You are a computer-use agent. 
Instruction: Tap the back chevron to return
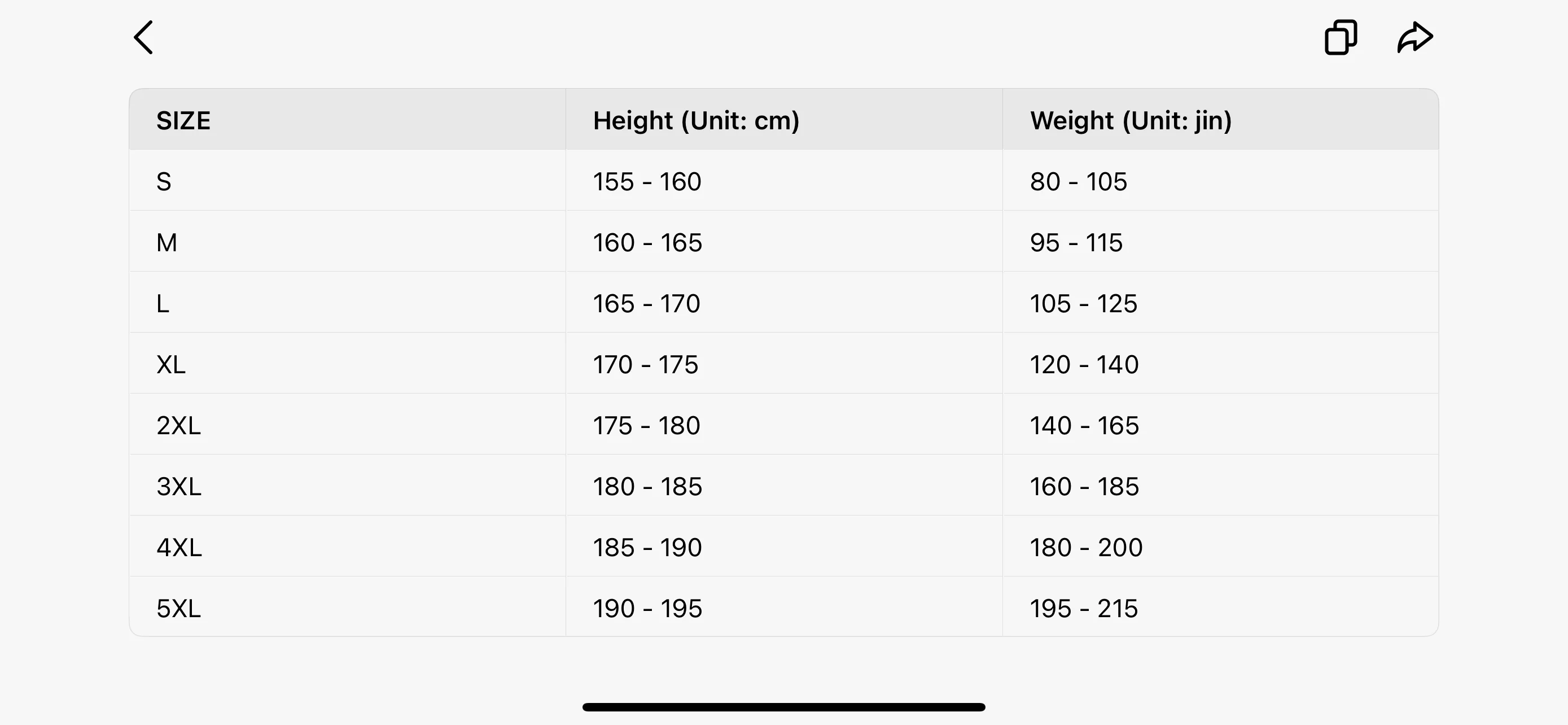144,37
